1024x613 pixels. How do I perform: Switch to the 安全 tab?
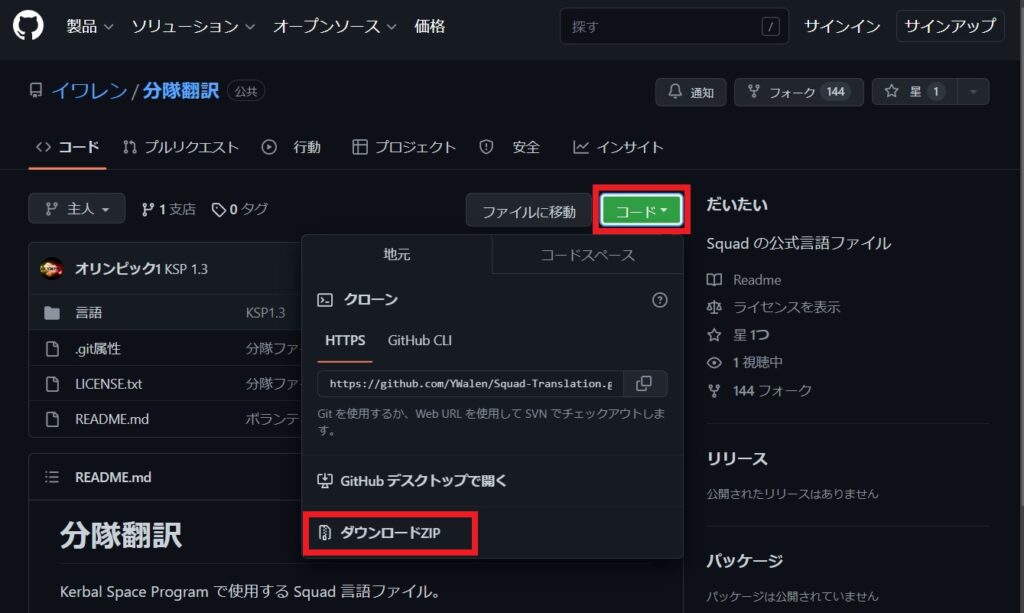pos(509,147)
